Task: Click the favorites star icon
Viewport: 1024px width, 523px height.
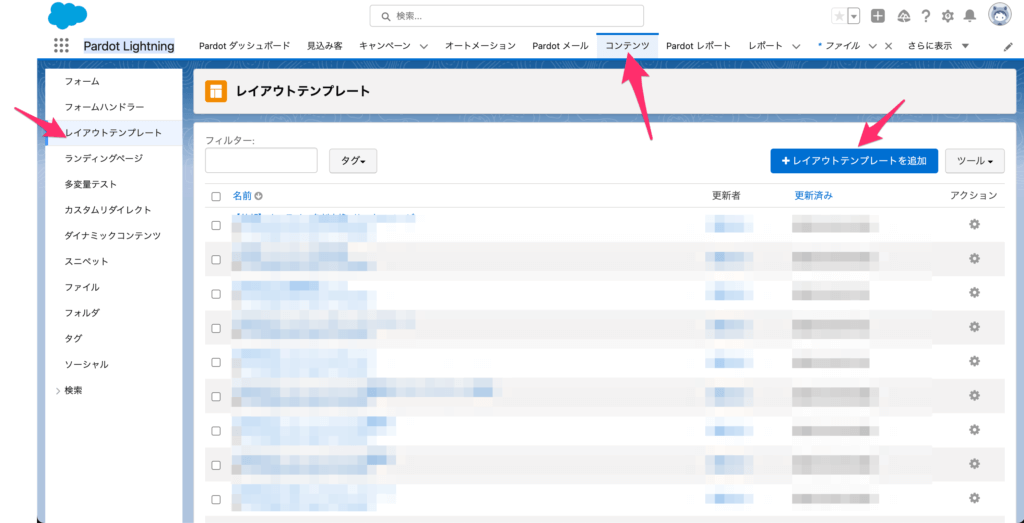Action: (x=839, y=16)
